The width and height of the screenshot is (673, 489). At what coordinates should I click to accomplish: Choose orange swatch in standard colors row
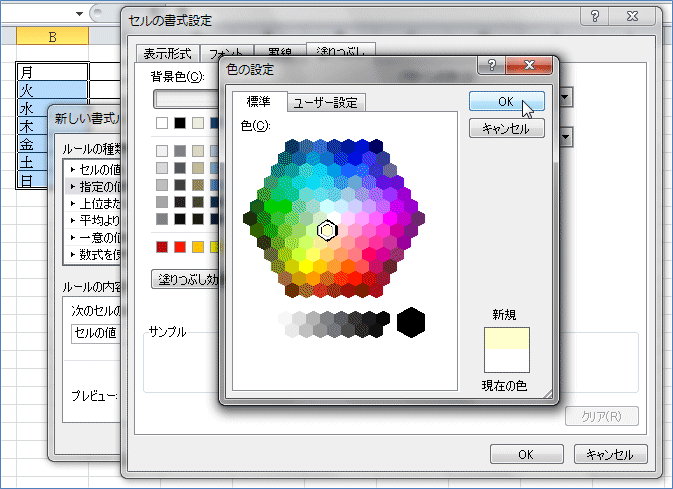pyautogui.click(x=198, y=247)
